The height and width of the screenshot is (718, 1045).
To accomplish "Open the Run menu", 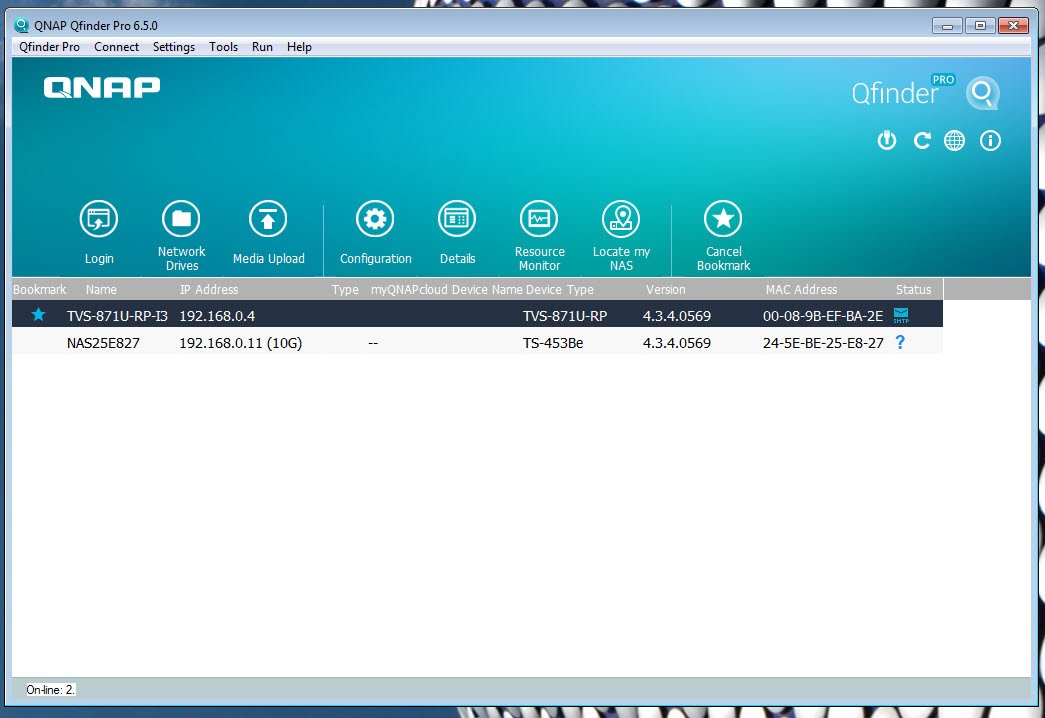I will pyautogui.click(x=263, y=47).
